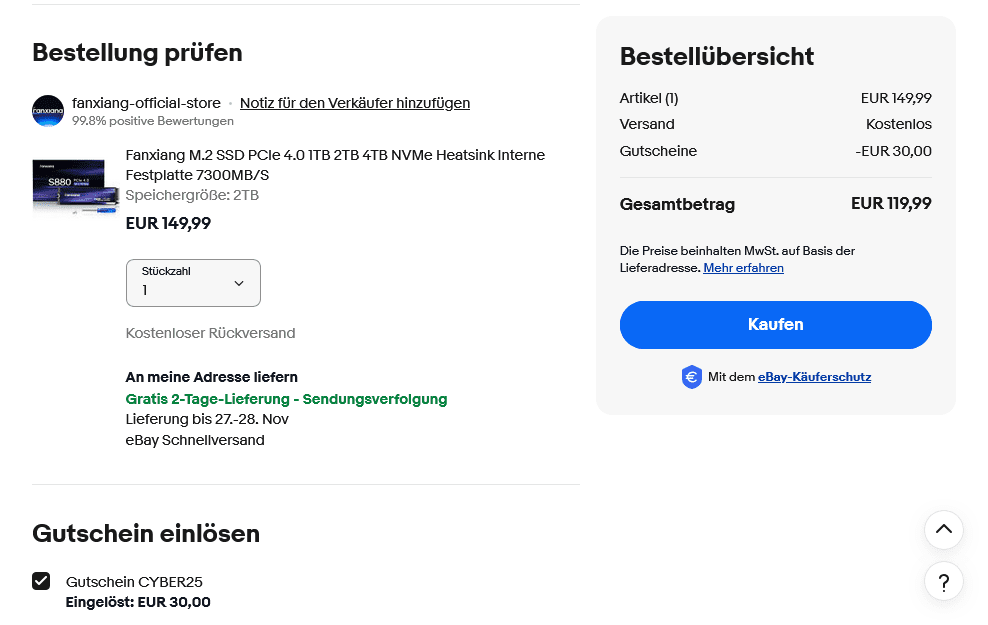Click the eBay-Käuferschutz shield icon

pyautogui.click(x=692, y=377)
